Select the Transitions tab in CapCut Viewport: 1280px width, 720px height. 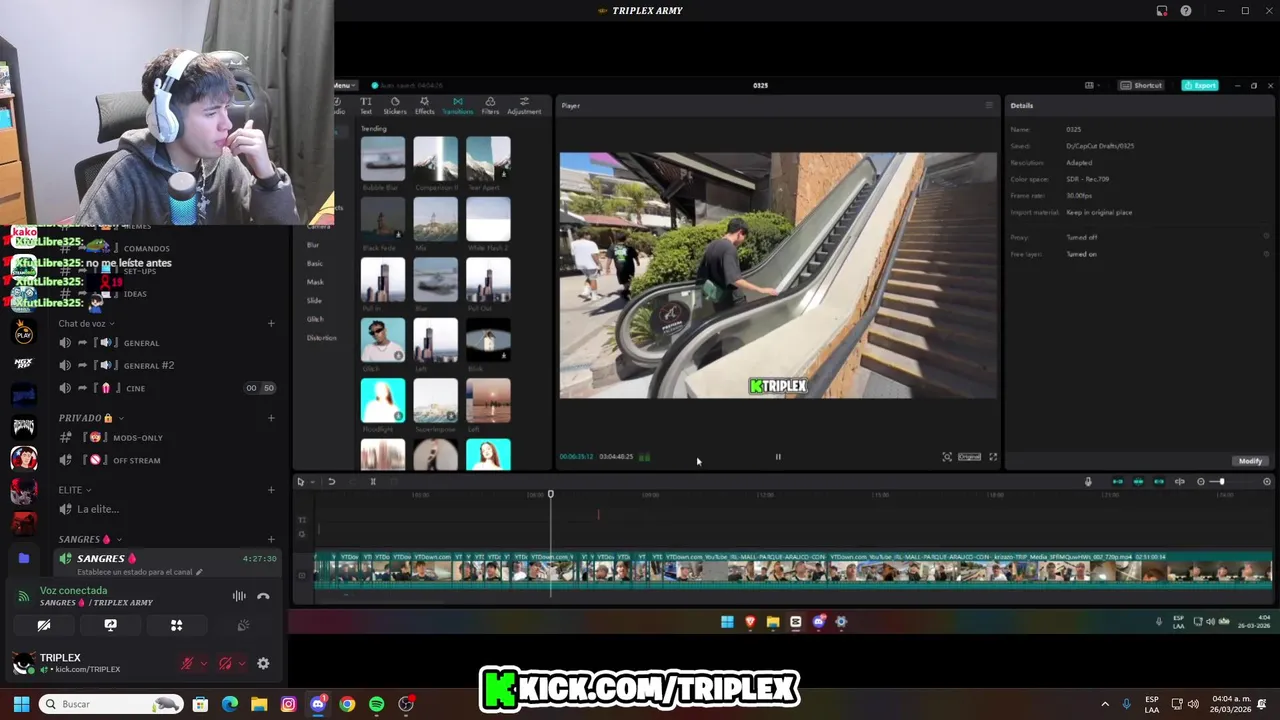point(457,106)
